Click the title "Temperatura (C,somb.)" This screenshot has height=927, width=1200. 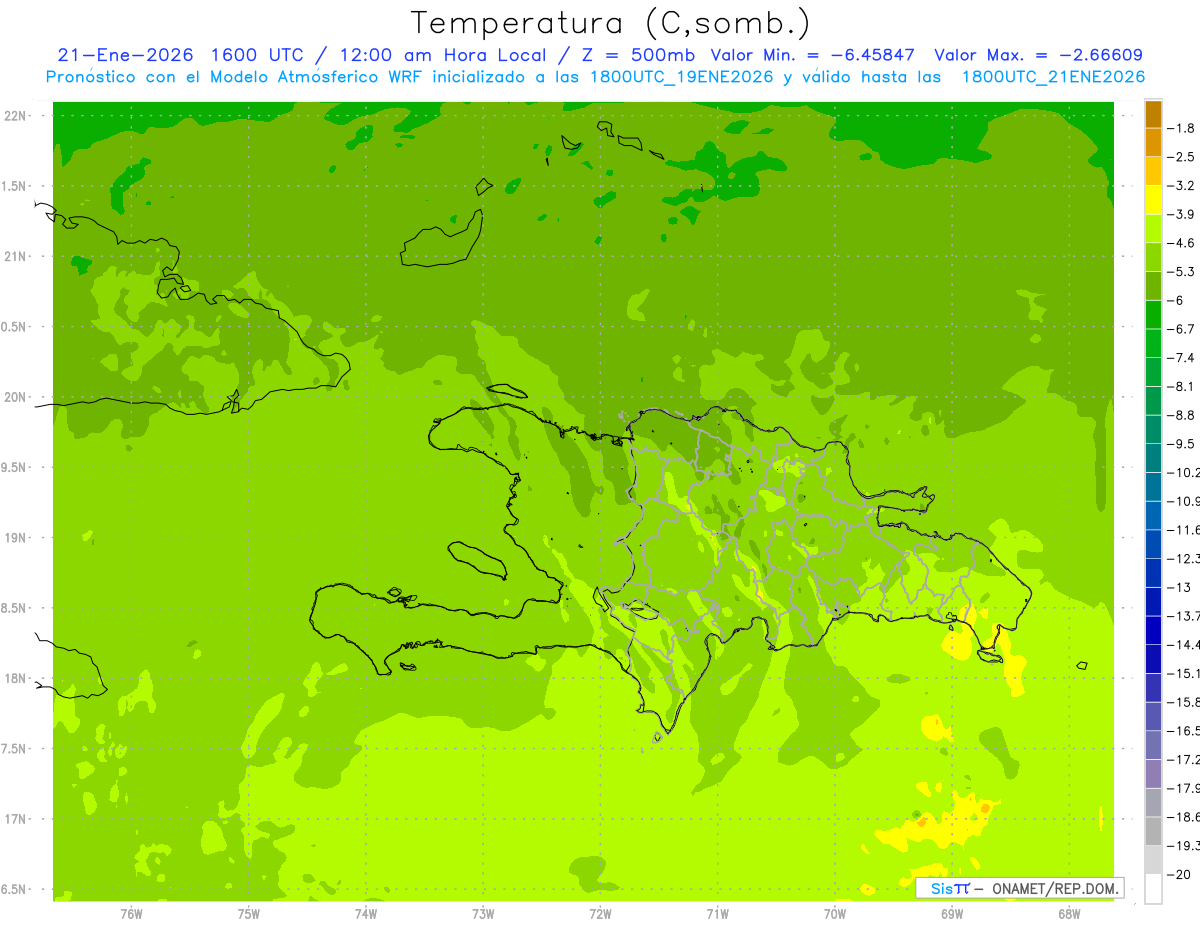click(x=611, y=23)
